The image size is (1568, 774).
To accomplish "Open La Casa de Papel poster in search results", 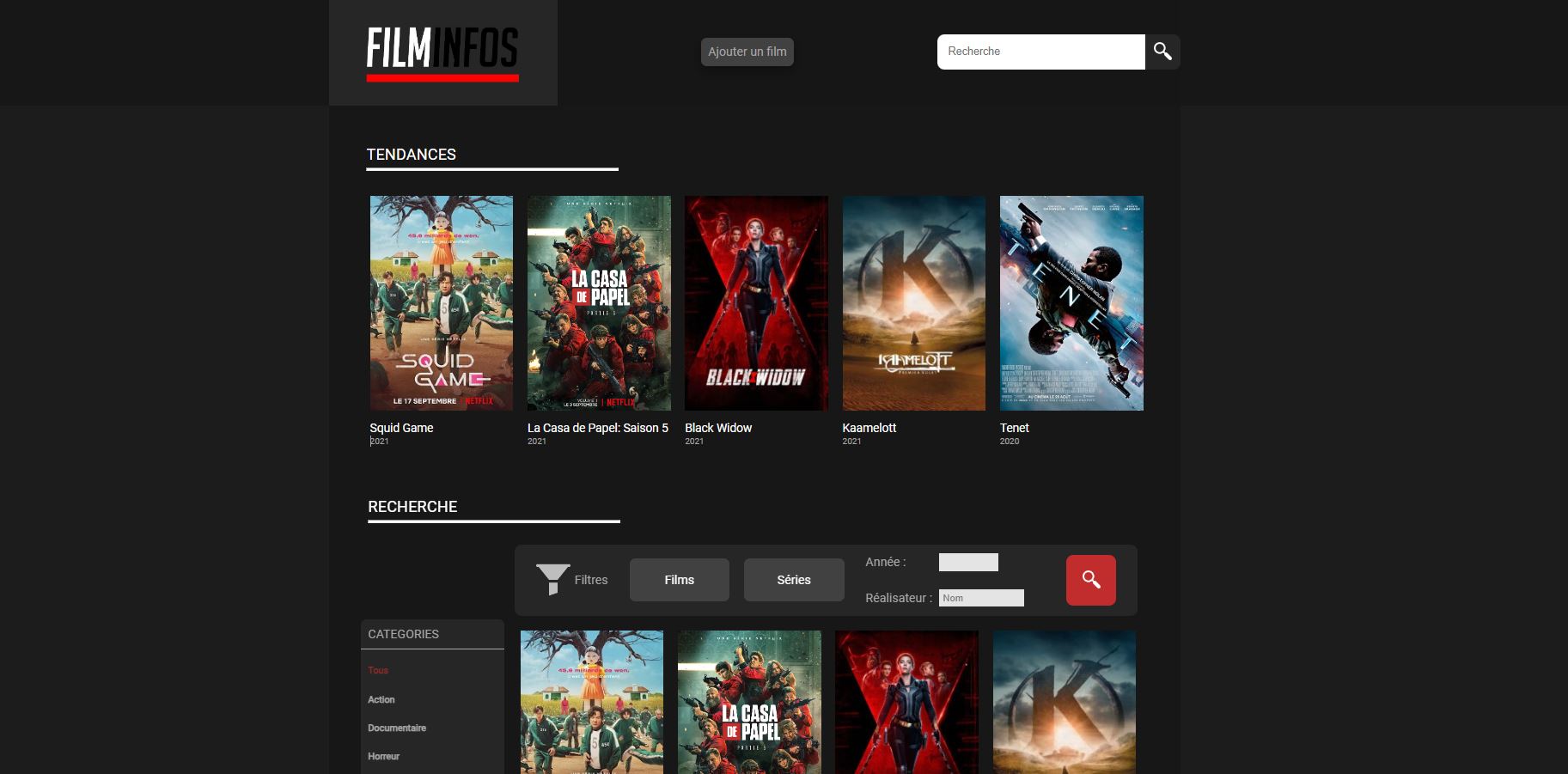I will pyautogui.click(x=749, y=703).
